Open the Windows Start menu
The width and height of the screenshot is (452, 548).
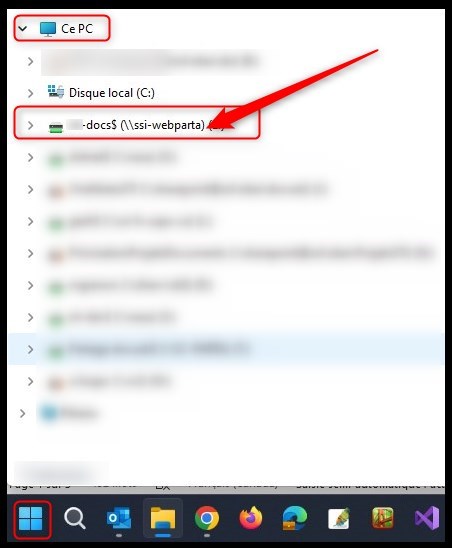tap(31, 519)
